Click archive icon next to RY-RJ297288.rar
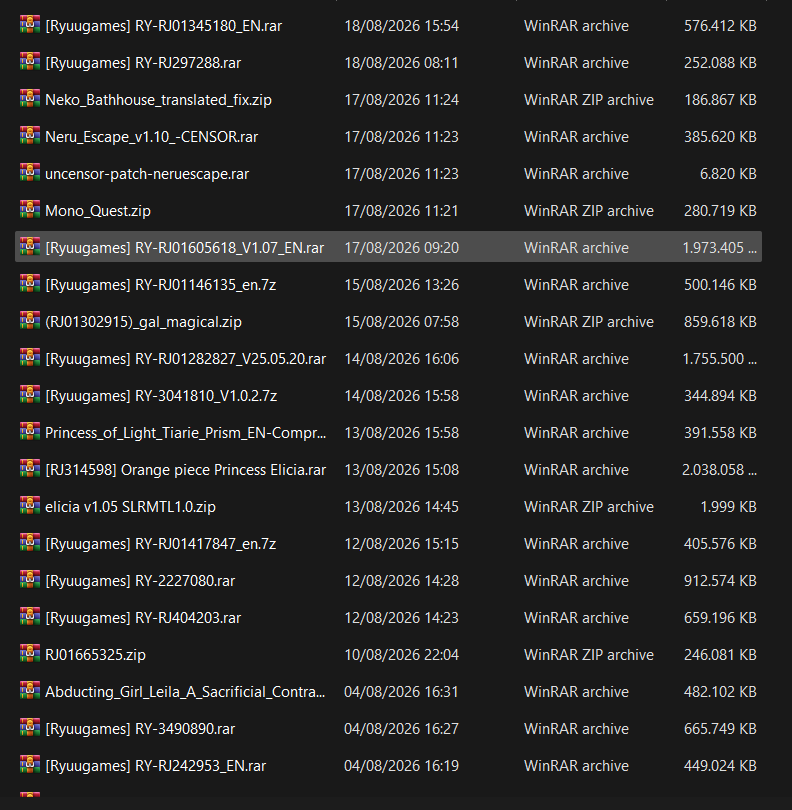Viewport: 792px width, 810px height. click(x=30, y=62)
